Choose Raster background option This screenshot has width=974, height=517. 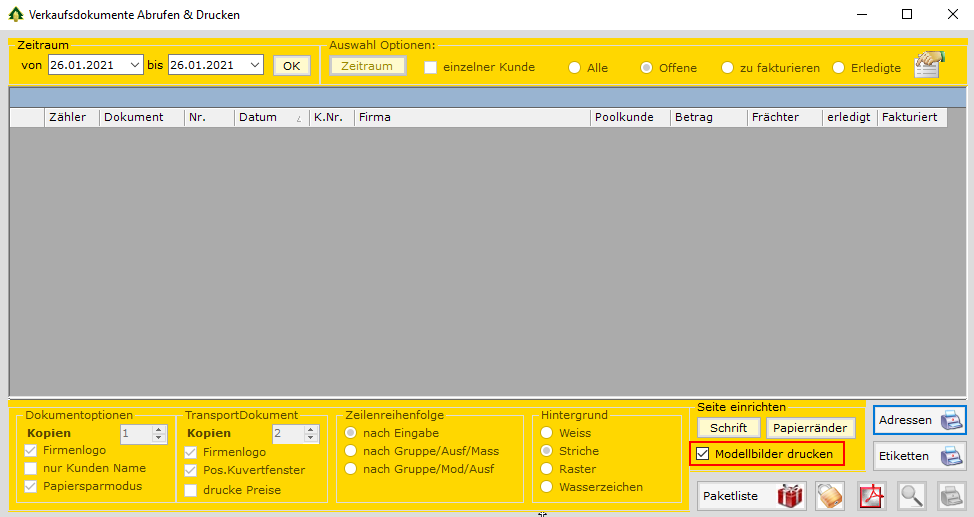click(x=547, y=469)
